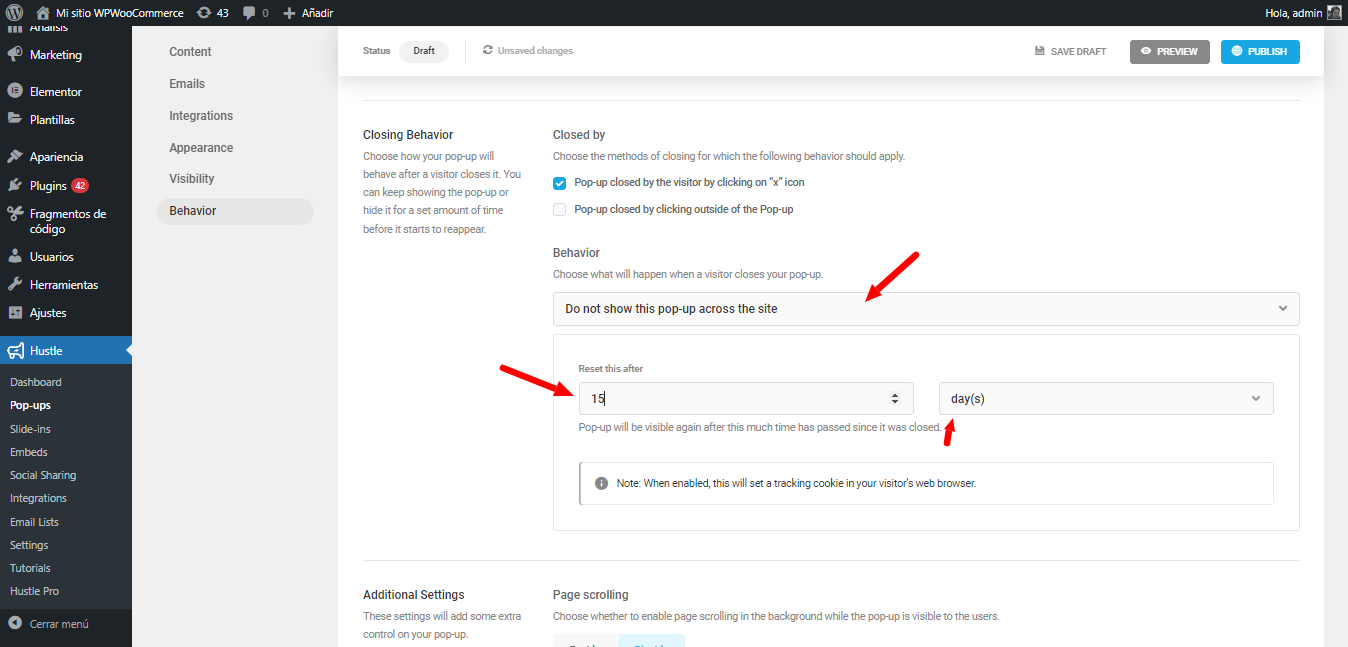Image resolution: width=1348 pixels, height=647 pixels.
Task: Click the admin avatar thumbnail
Action: 1334,13
